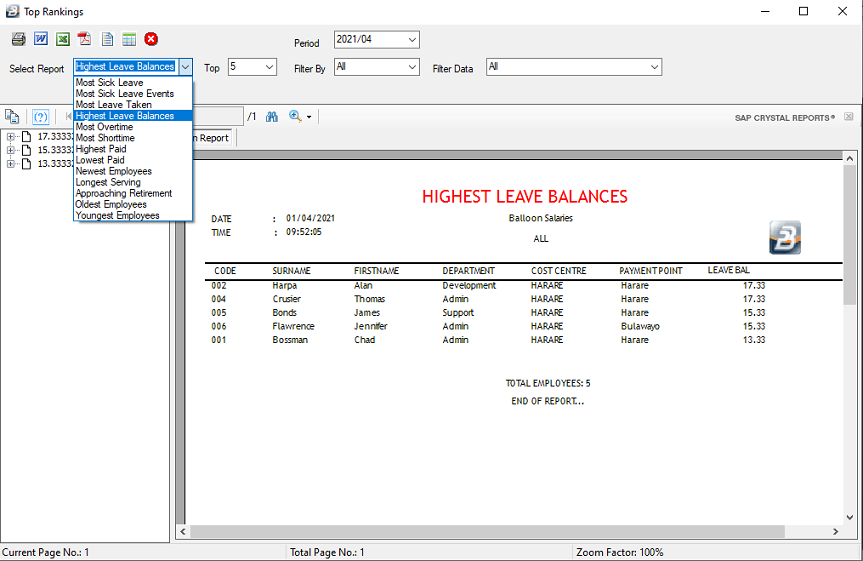This screenshot has width=863, height=561.
Task: Click the LEAVE BAL column header
Action: tap(729, 270)
